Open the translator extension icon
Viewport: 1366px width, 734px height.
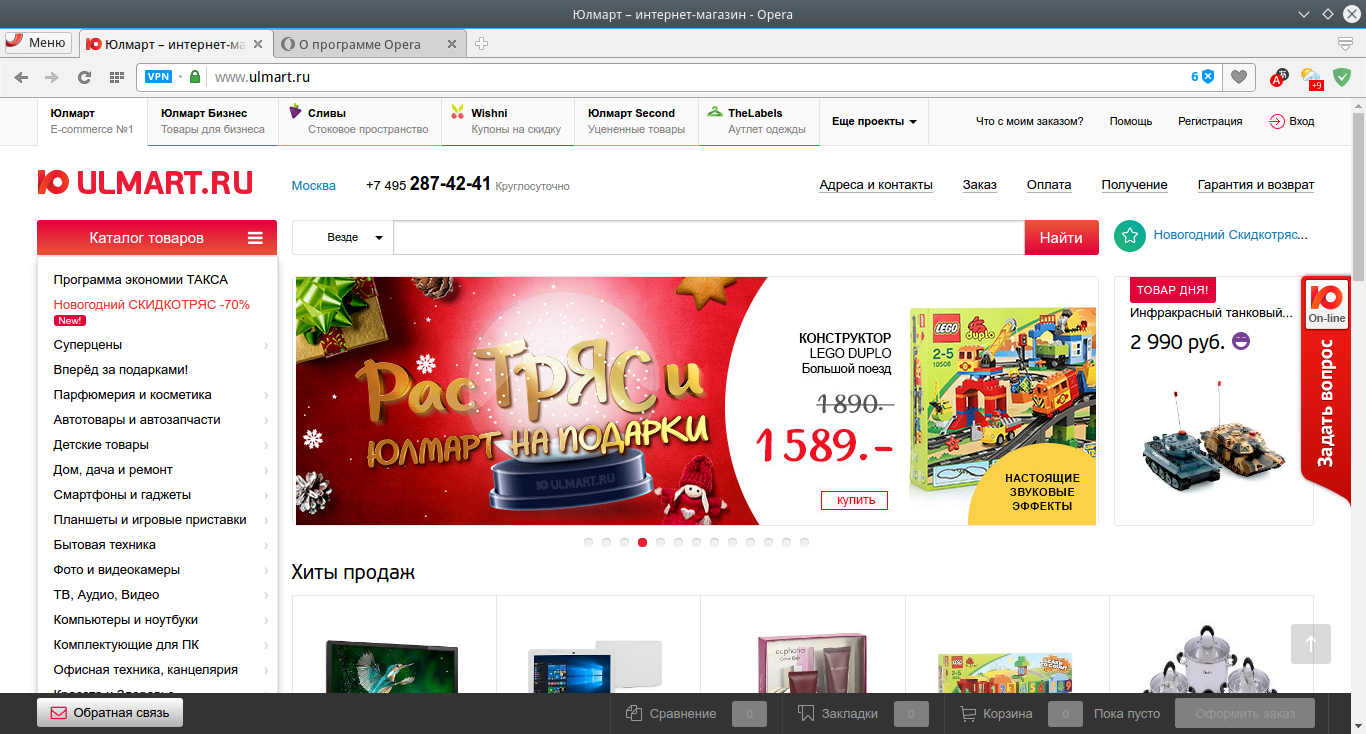[1279, 77]
